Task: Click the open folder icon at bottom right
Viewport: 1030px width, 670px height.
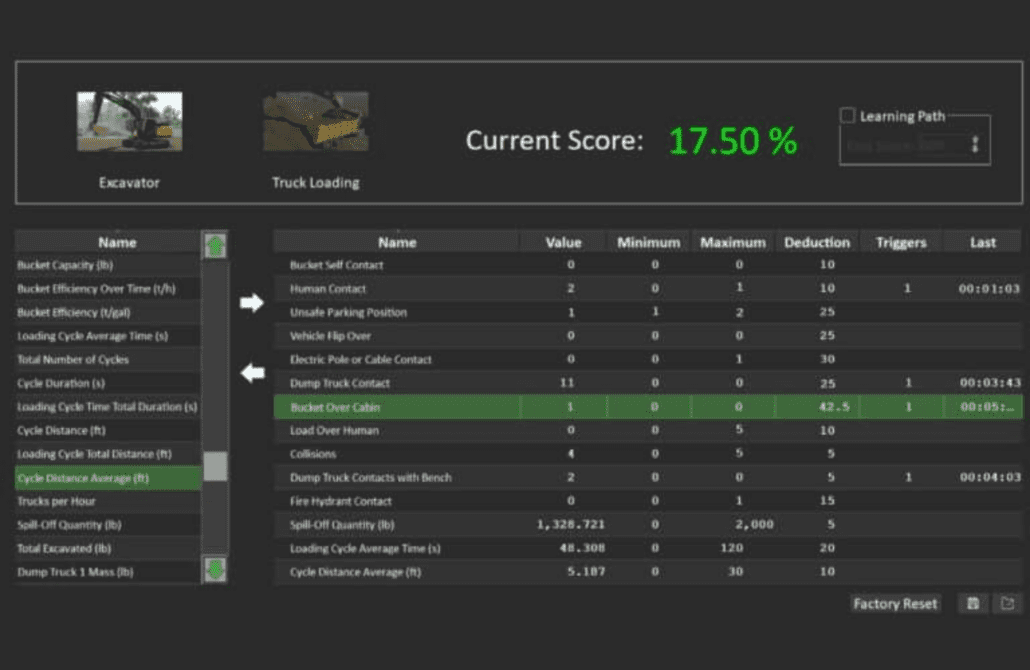Action: 1008,604
